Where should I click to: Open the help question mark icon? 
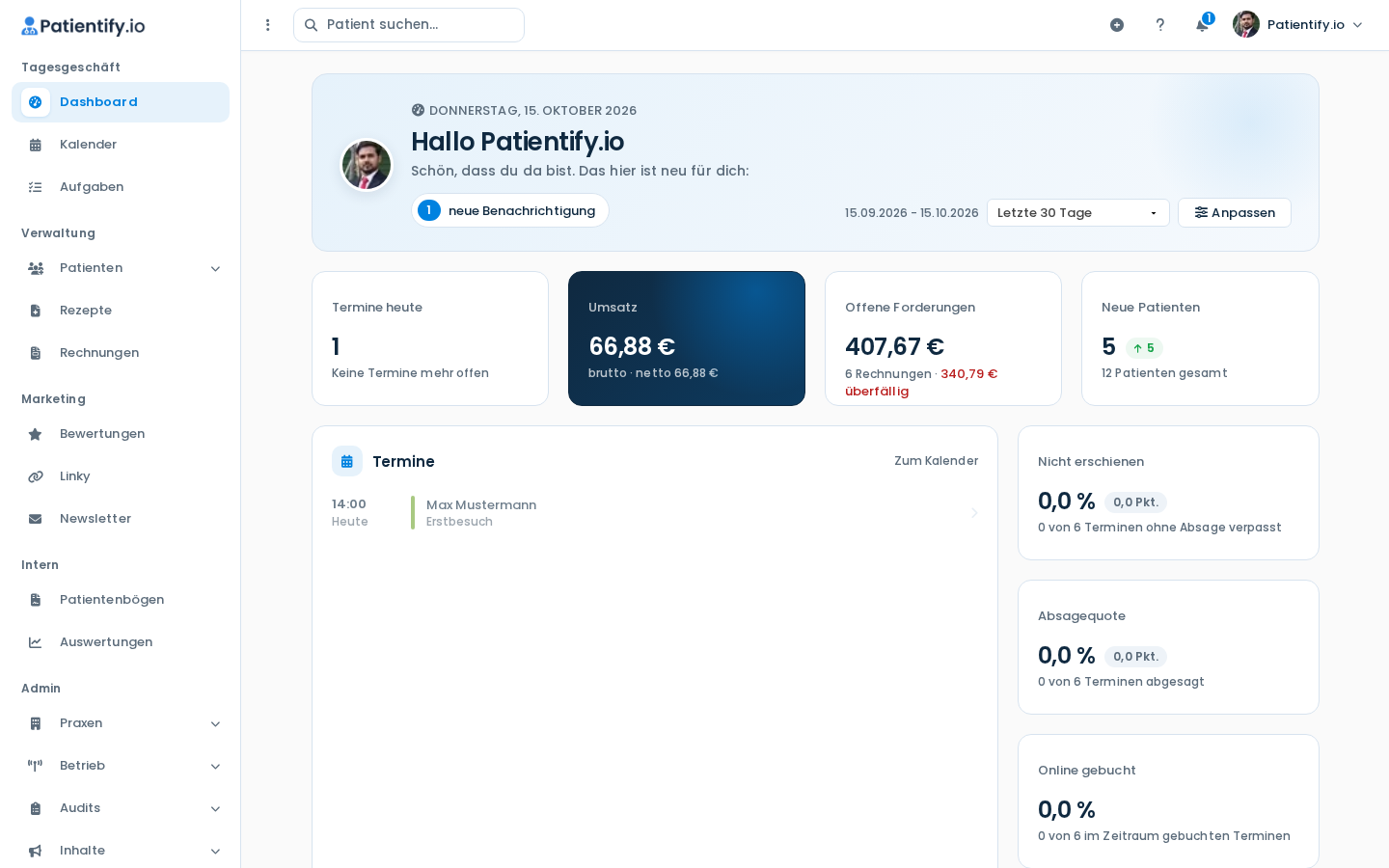coord(1160,25)
